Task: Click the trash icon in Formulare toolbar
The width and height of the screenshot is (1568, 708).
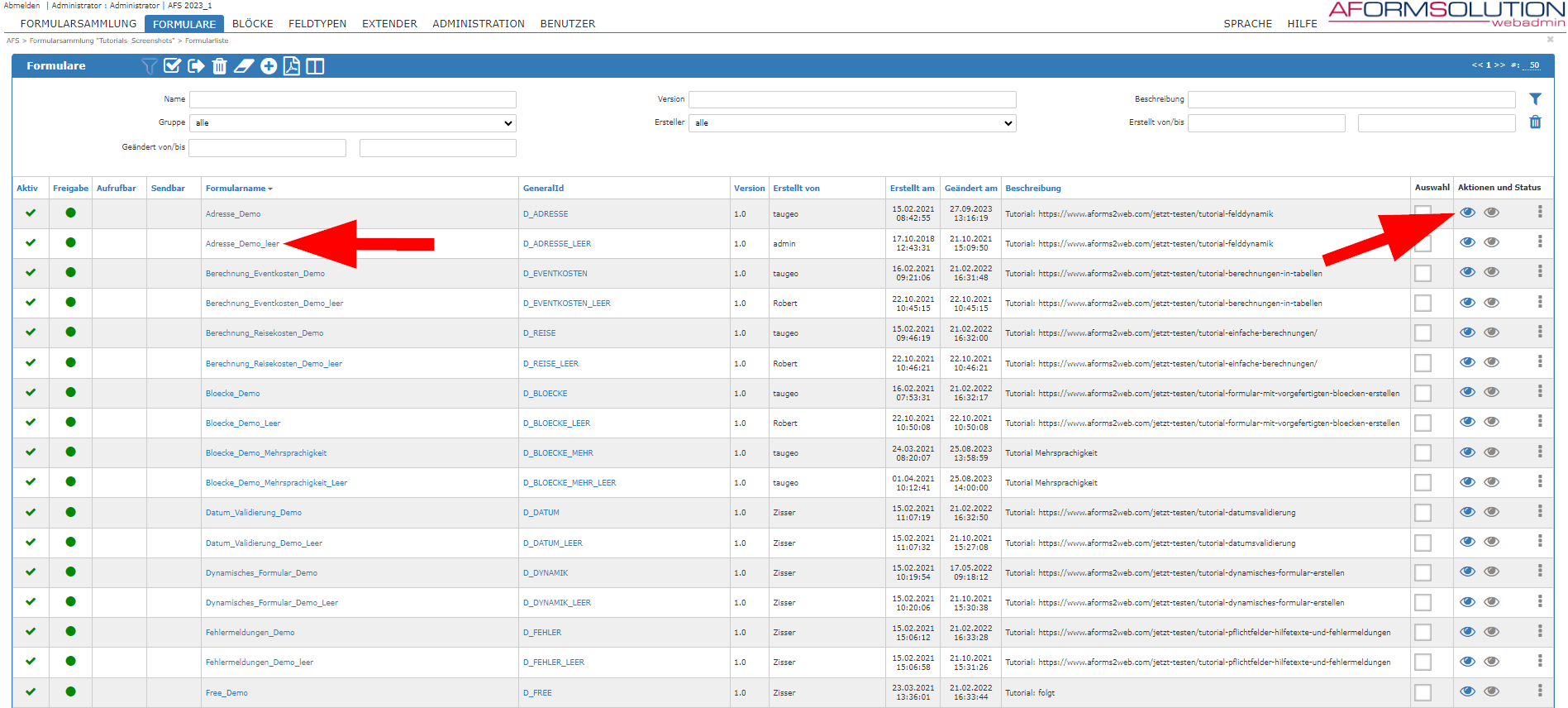Action: tap(219, 66)
